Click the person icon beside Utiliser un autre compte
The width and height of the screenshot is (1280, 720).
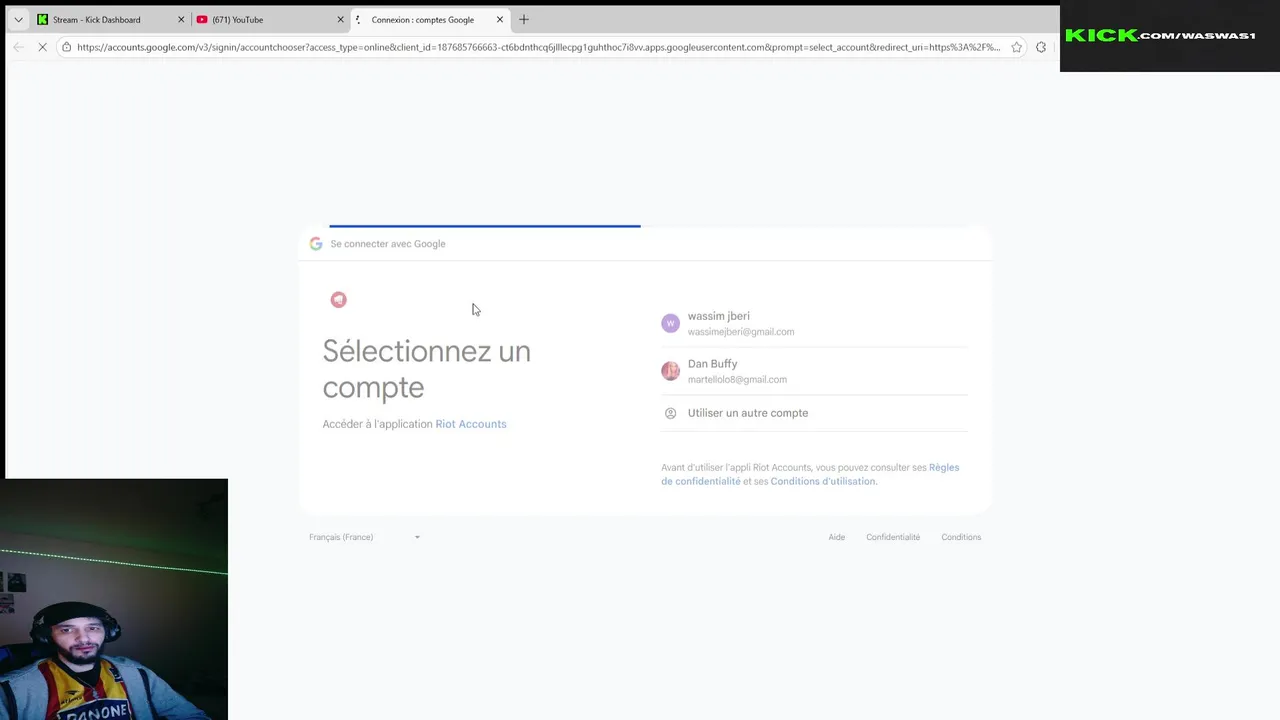pos(670,413)
